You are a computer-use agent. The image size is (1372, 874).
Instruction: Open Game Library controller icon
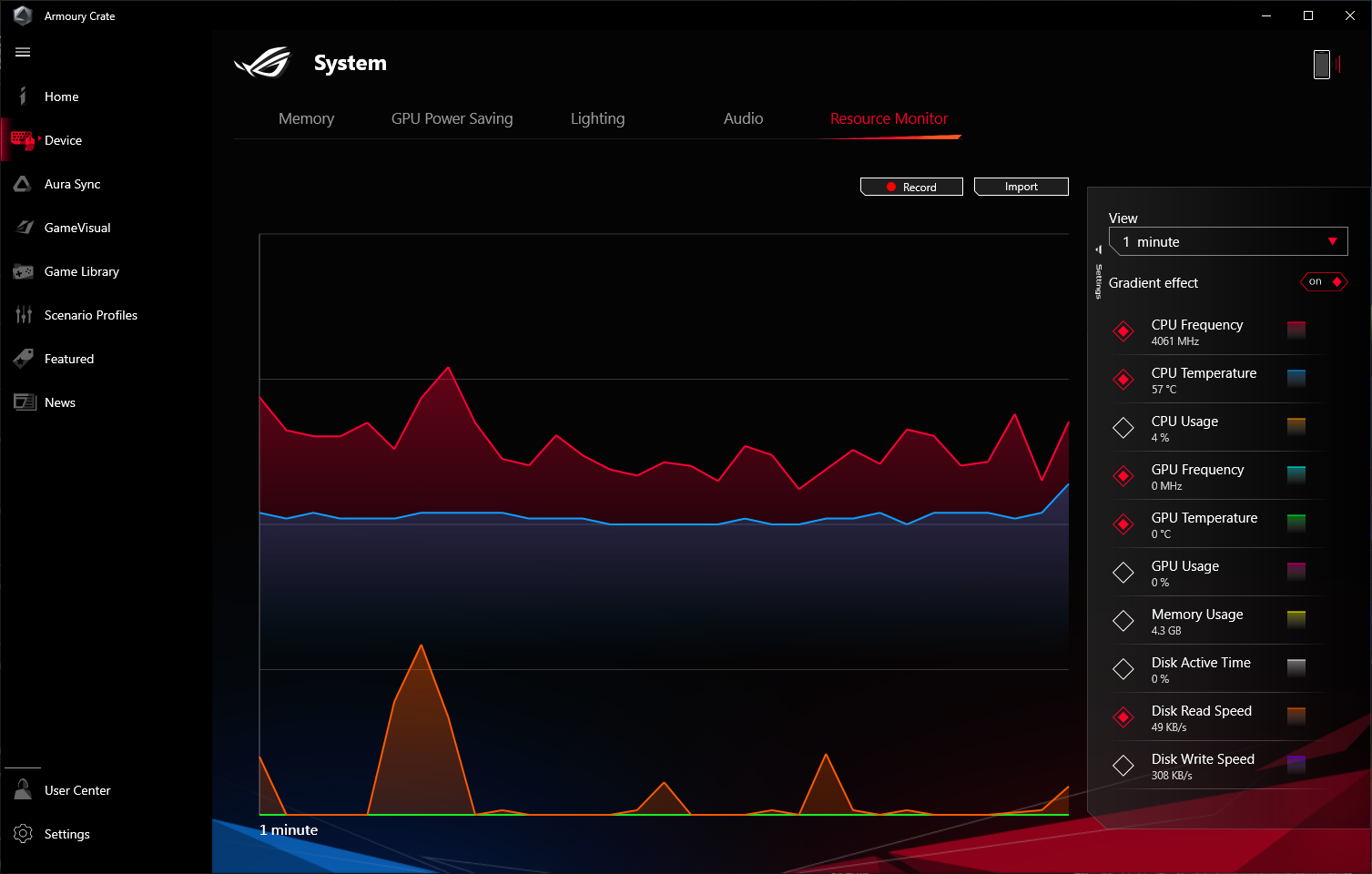(x=24, y=271)
